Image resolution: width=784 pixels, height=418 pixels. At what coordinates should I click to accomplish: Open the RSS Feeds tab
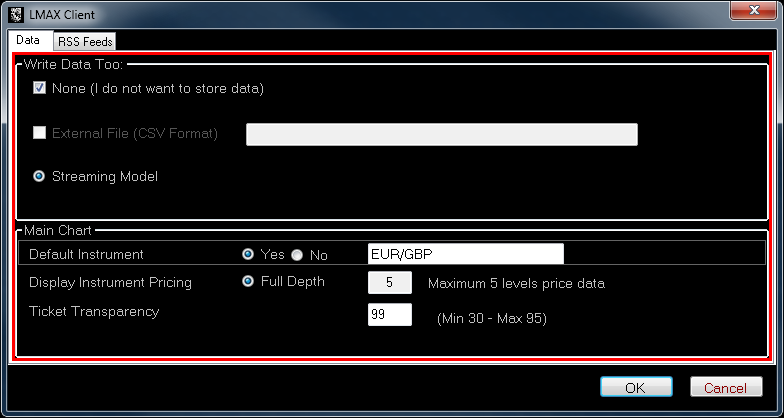point(85,41)
